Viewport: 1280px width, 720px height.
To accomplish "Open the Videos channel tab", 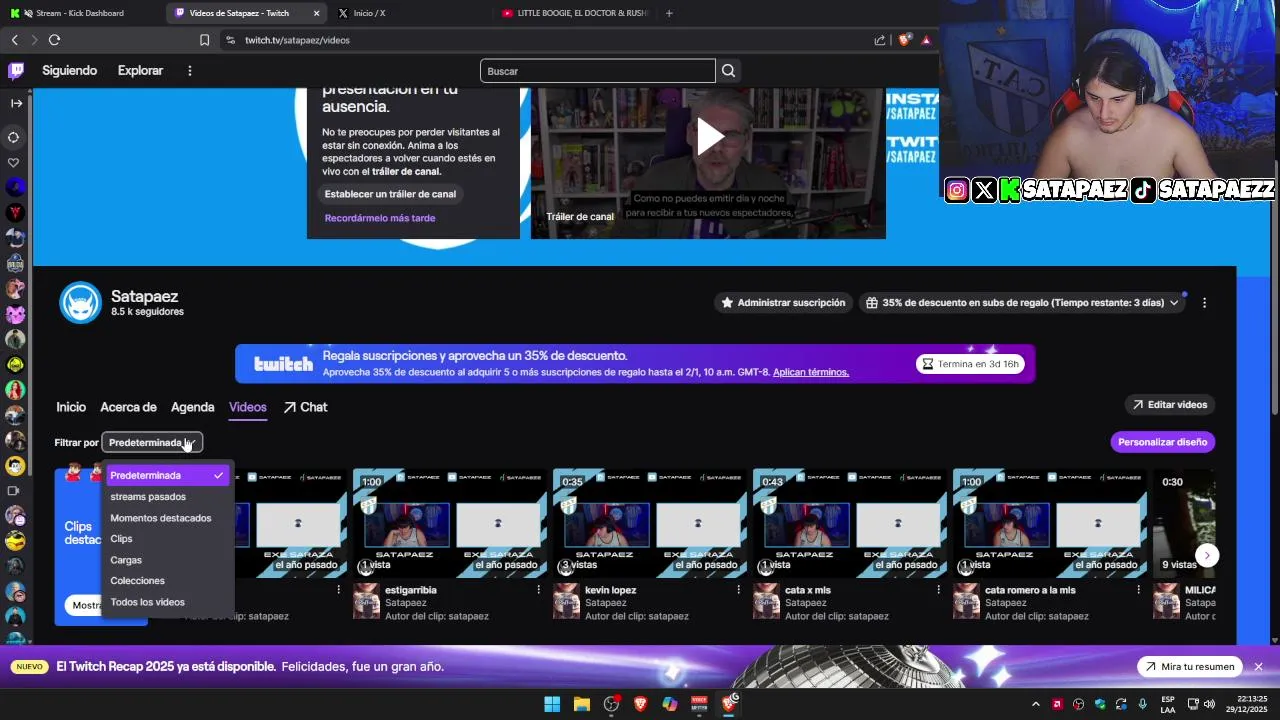I will pyautogui.click(x=248, y=407).
